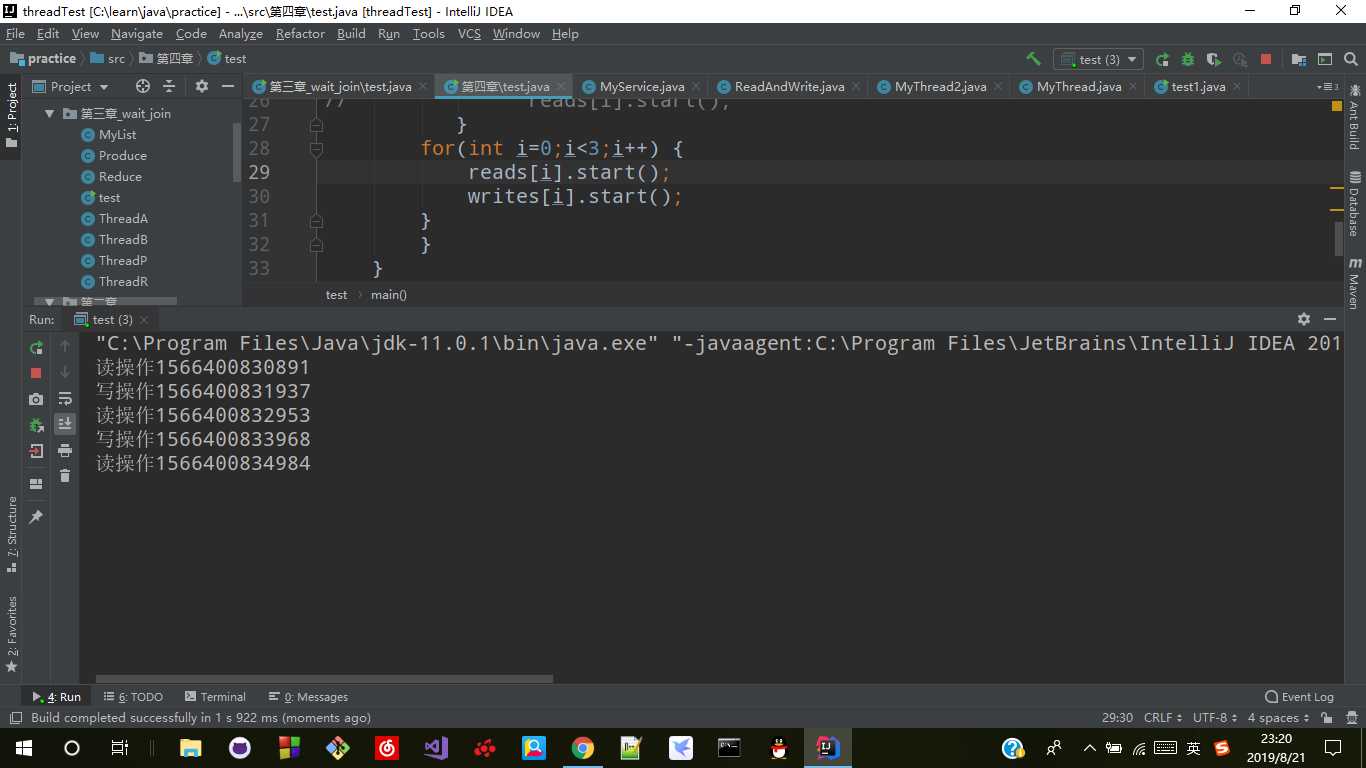The image size is (1366, 768).
Task: Open the Maven side panel
Action: [1354, 283]
